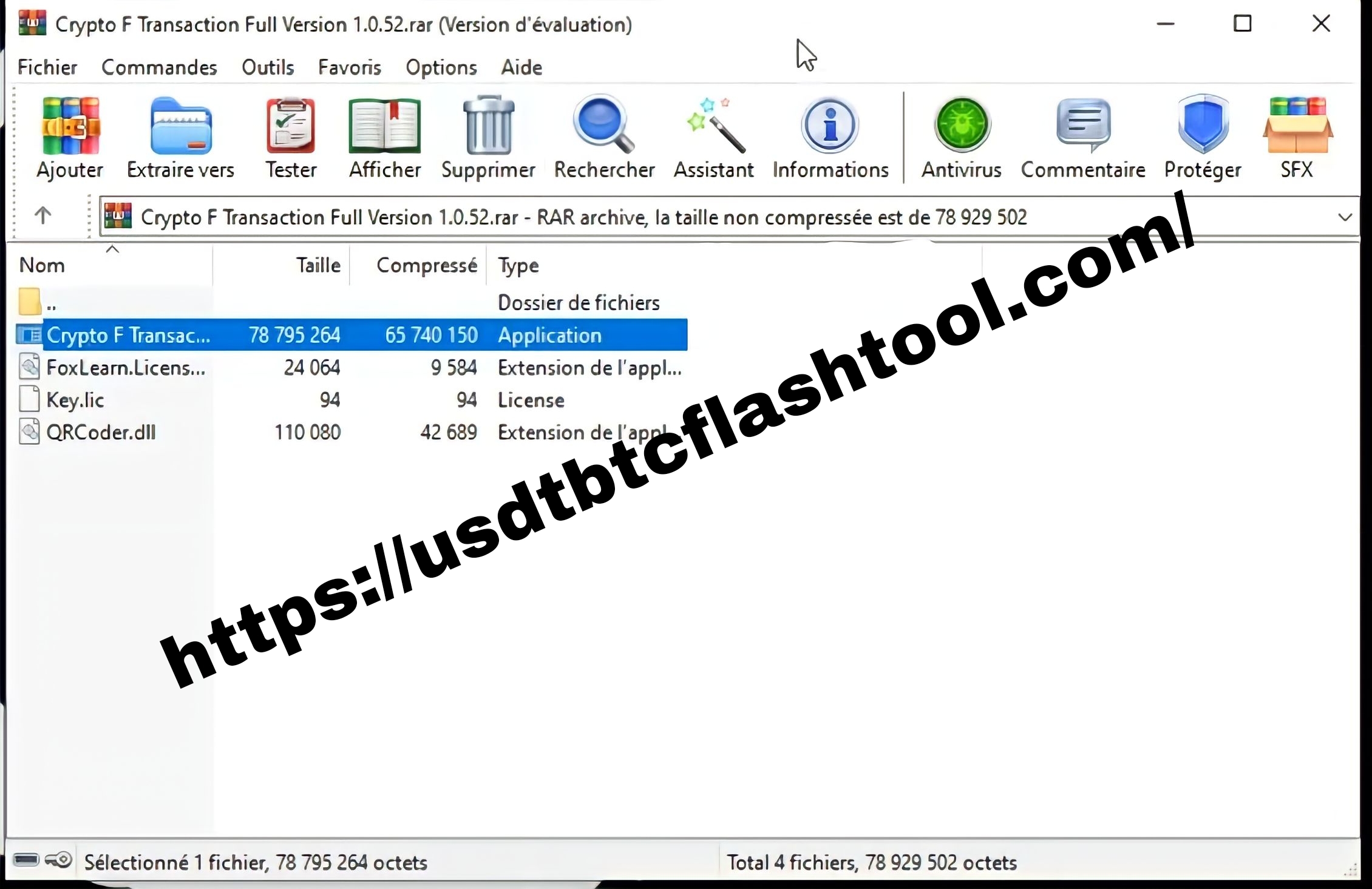Click the Extraire vers icon
Screen dimensions: 1372x889
pyautogui.click(x=180, y=135)
